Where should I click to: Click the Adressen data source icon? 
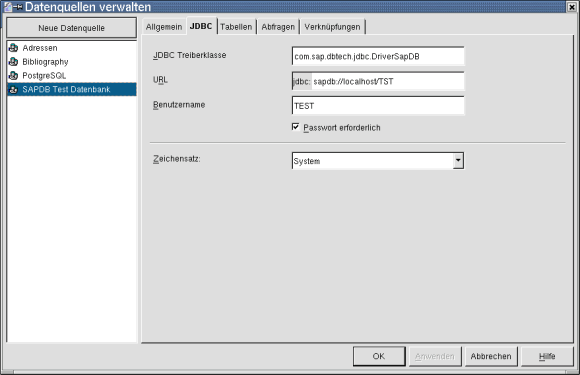tap(13, 48)
